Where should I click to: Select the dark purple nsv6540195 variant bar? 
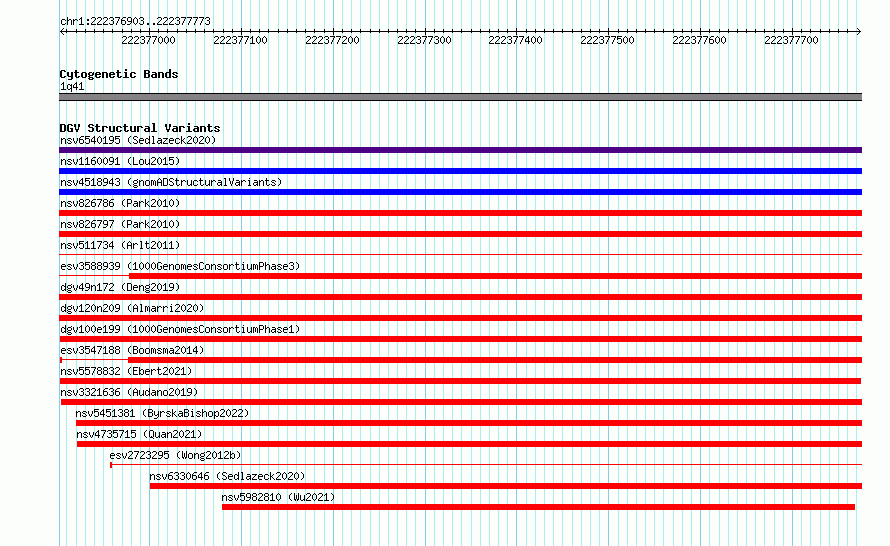click(460, 150)
